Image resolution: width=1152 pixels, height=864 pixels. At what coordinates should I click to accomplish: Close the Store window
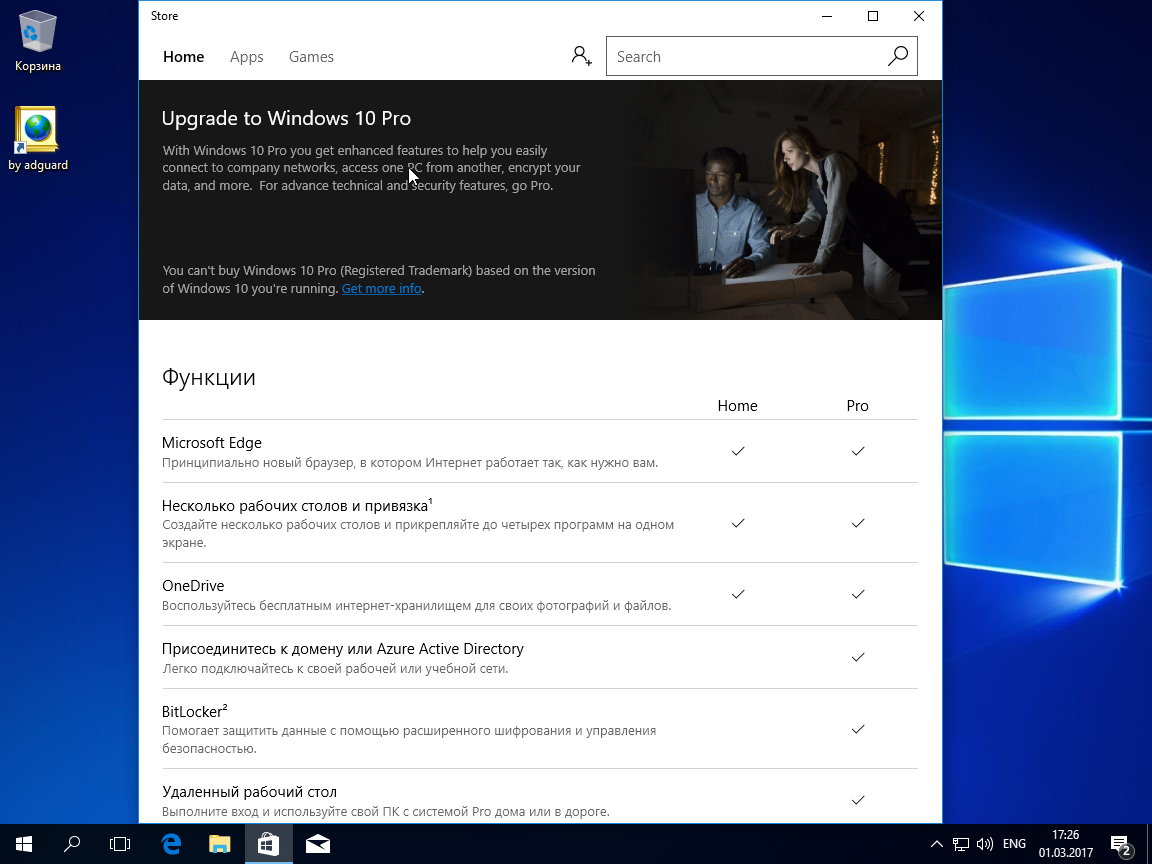(918, 16)
